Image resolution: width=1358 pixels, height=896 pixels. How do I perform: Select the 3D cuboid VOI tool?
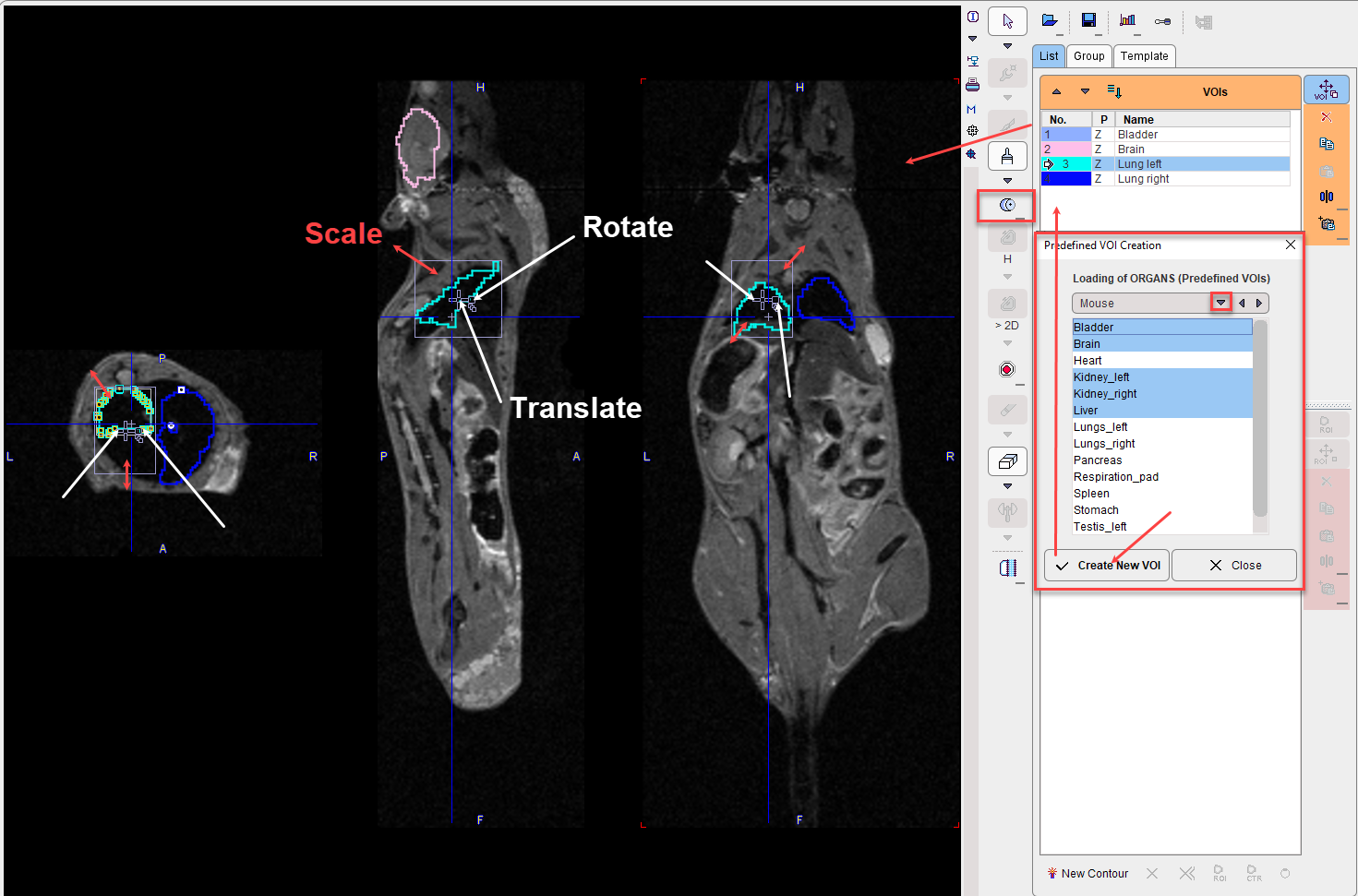(x=1007, y=460)
